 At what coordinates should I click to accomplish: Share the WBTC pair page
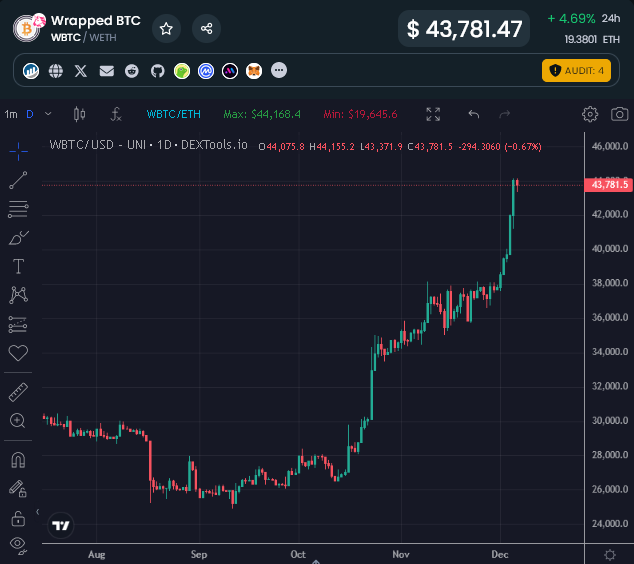pyautogui.click(x=206, y=29)
